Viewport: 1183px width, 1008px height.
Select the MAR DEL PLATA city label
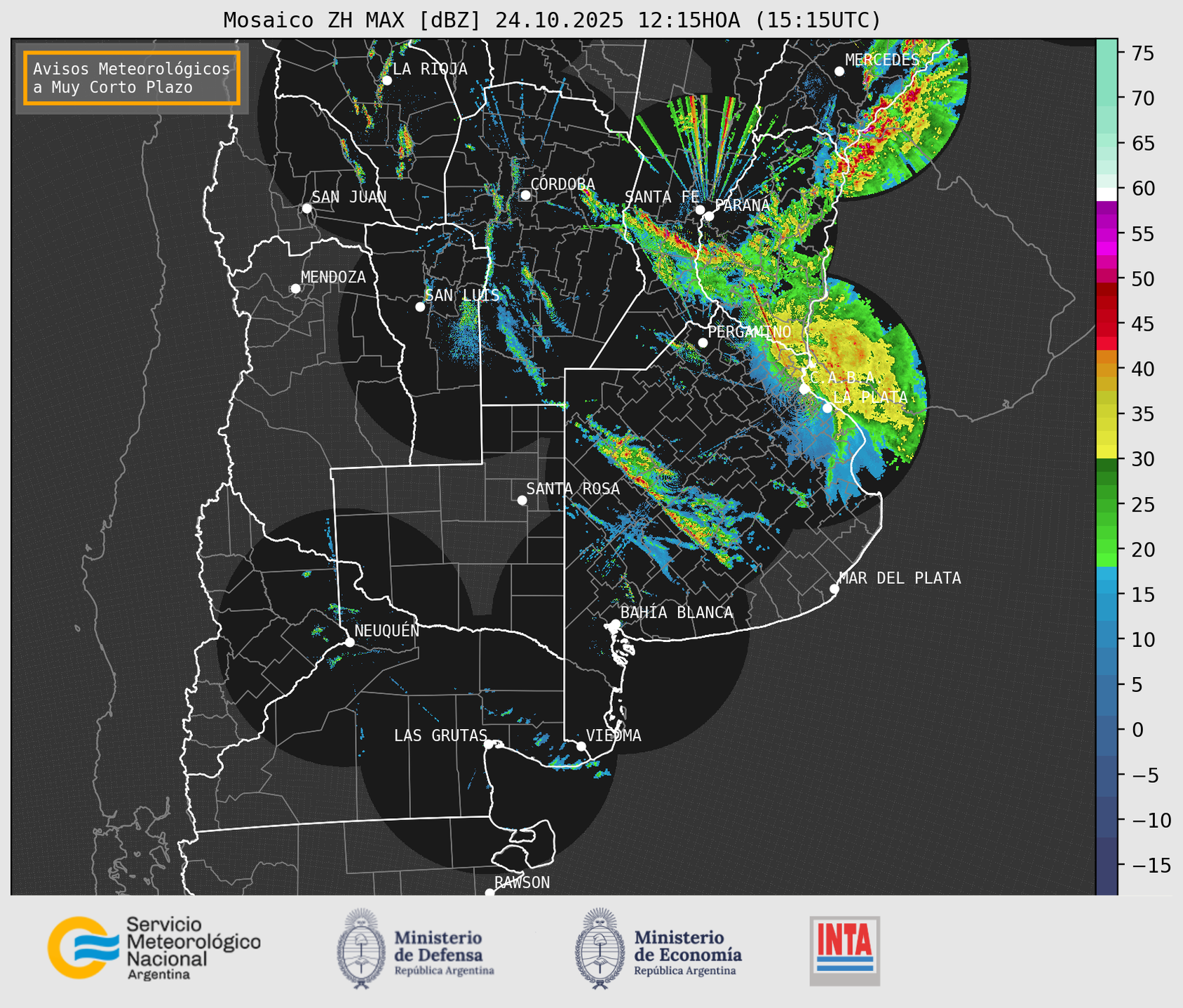pyautogui.click(x=900, y=578)
